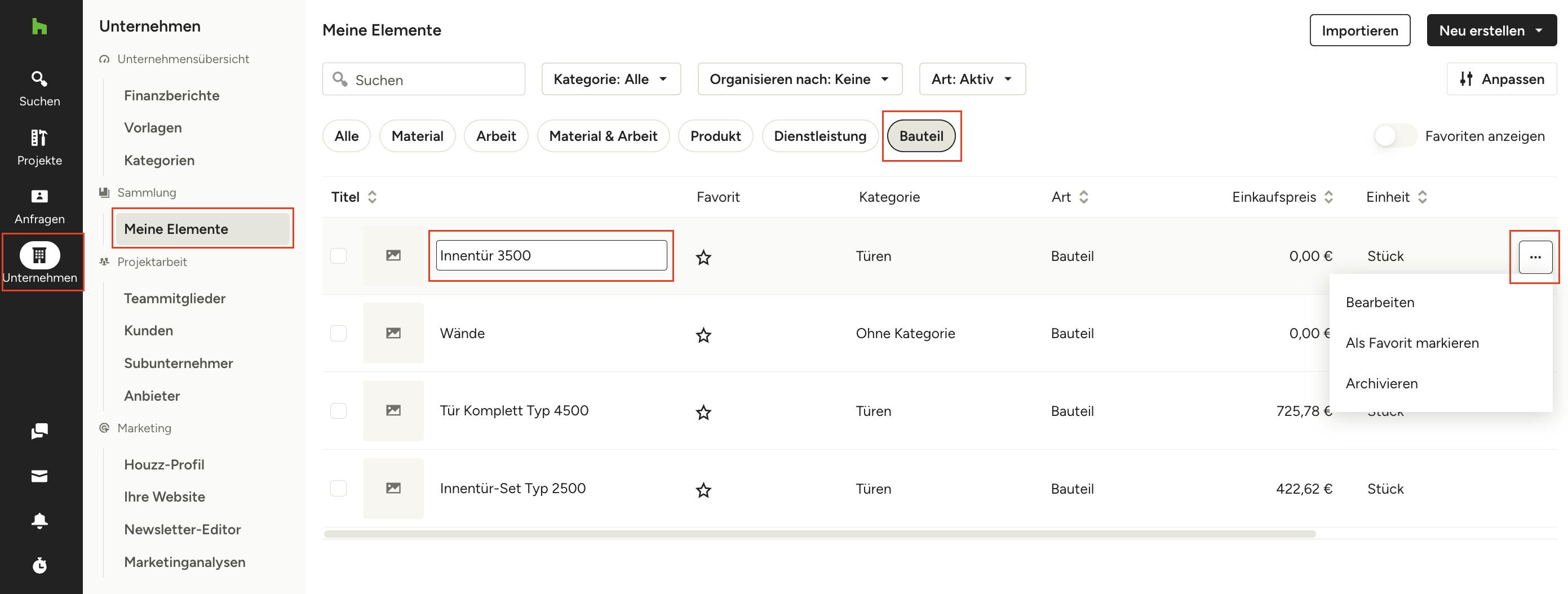Select checkbox for Innentür-Set Typ 2500
1568x594 pixels.
338,488
